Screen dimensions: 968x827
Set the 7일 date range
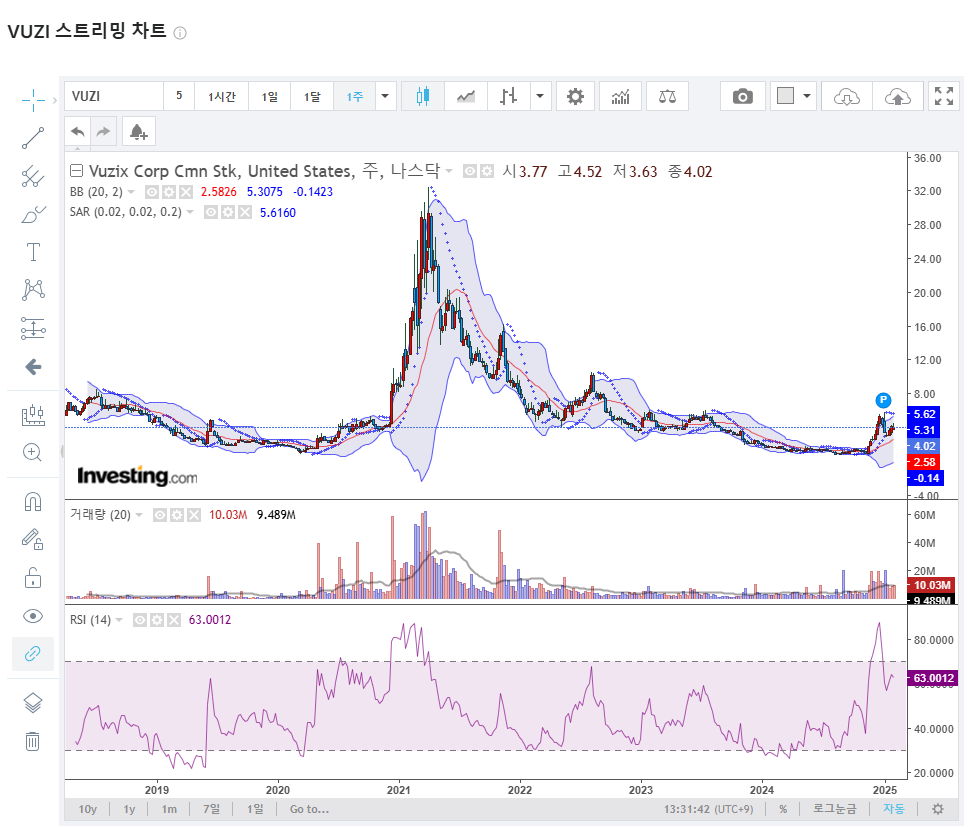click(211, 809)
